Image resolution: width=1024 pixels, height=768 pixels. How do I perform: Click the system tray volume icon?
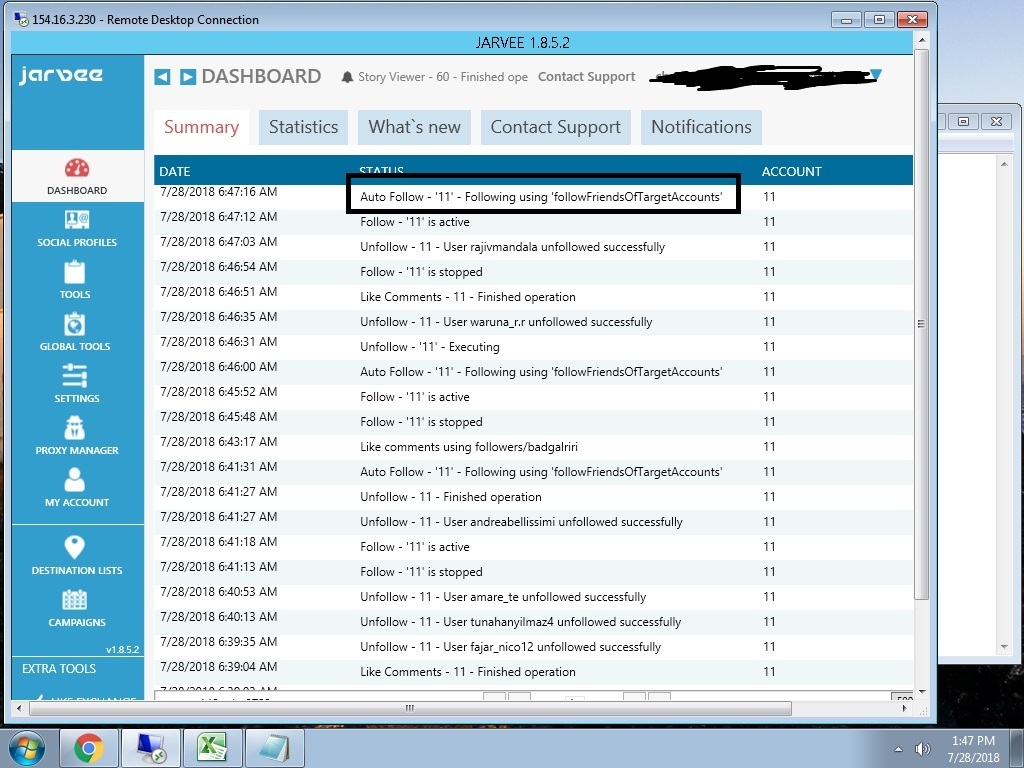click(922, 749)
